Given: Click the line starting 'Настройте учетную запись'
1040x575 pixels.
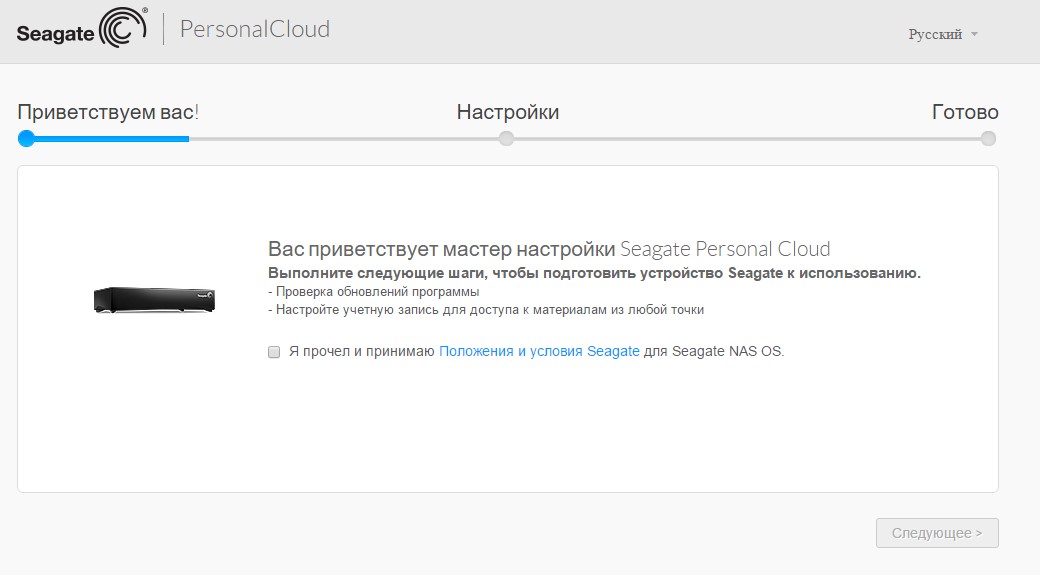Looking at the screenshot, I should (486, 310).
